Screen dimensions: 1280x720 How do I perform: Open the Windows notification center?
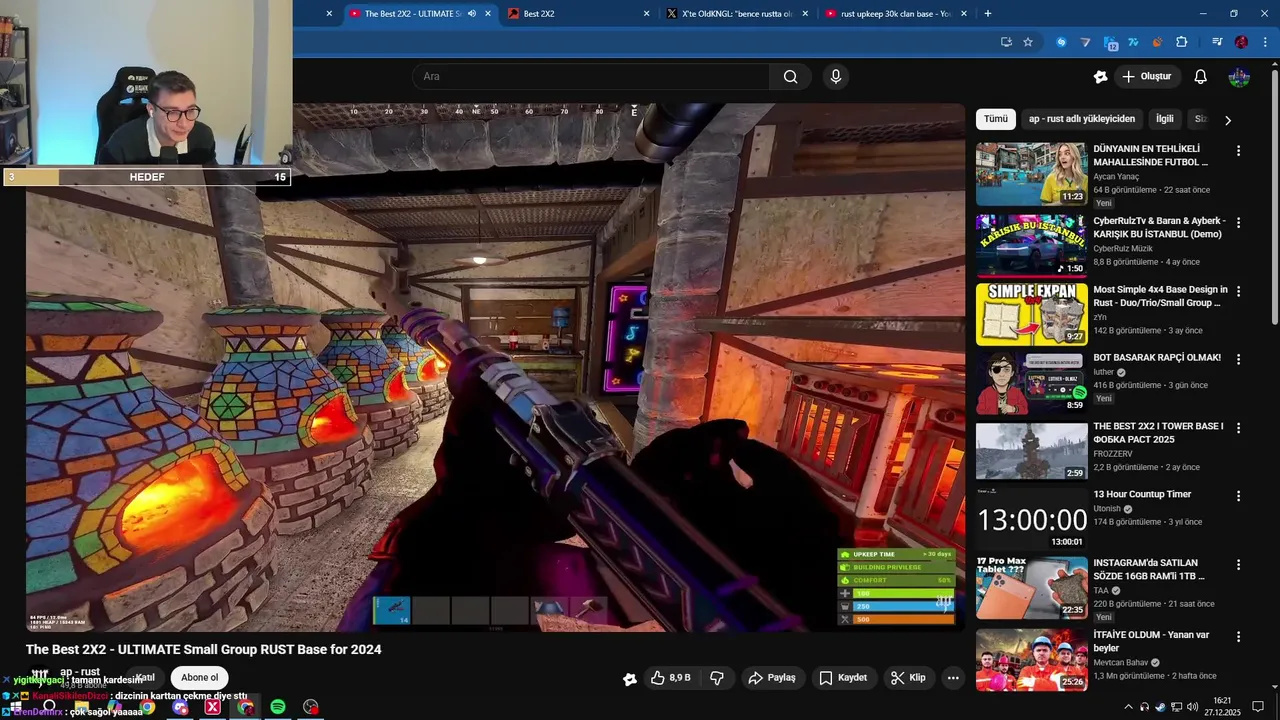pos(1258,707)
